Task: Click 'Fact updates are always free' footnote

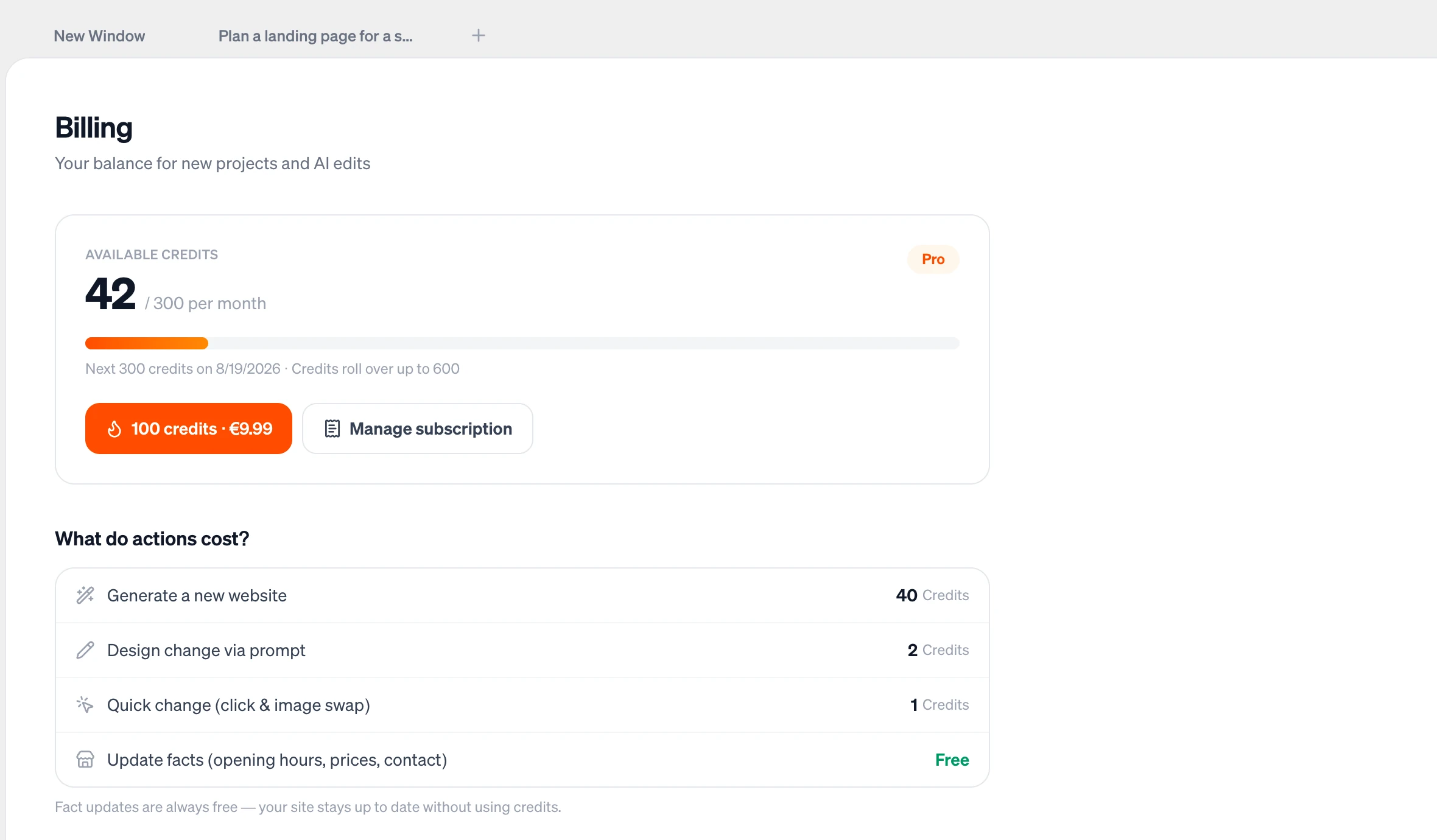Action: 308,807
